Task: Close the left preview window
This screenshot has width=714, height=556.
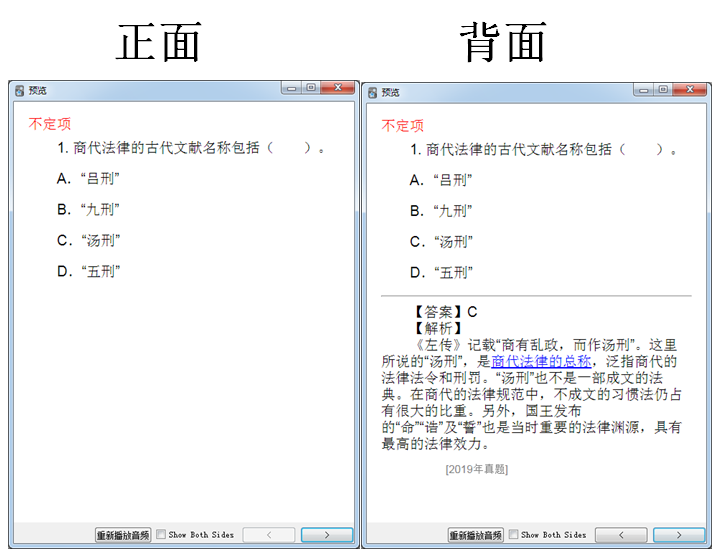Action: pos(337,87)
